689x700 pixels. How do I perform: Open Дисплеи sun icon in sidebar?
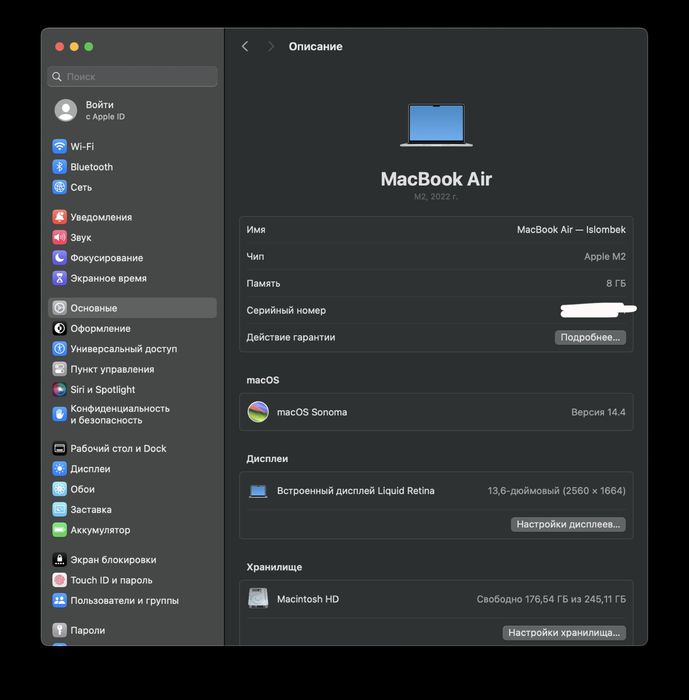[x=59, y=469]
